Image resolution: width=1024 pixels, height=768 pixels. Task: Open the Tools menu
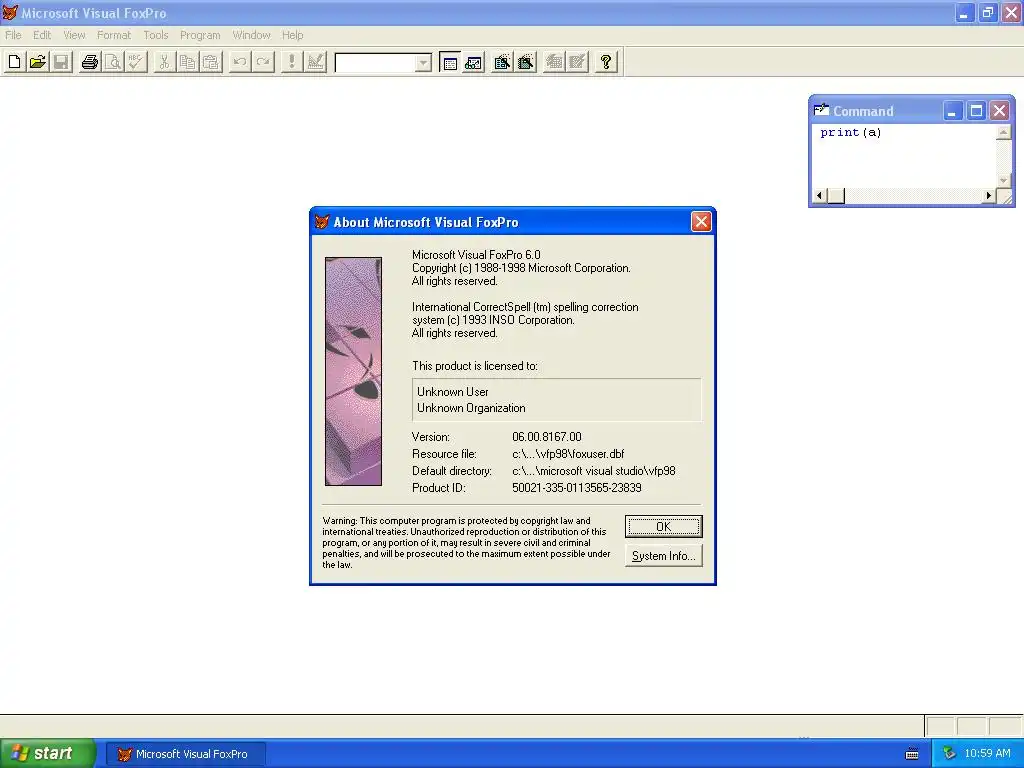(155, 35)
